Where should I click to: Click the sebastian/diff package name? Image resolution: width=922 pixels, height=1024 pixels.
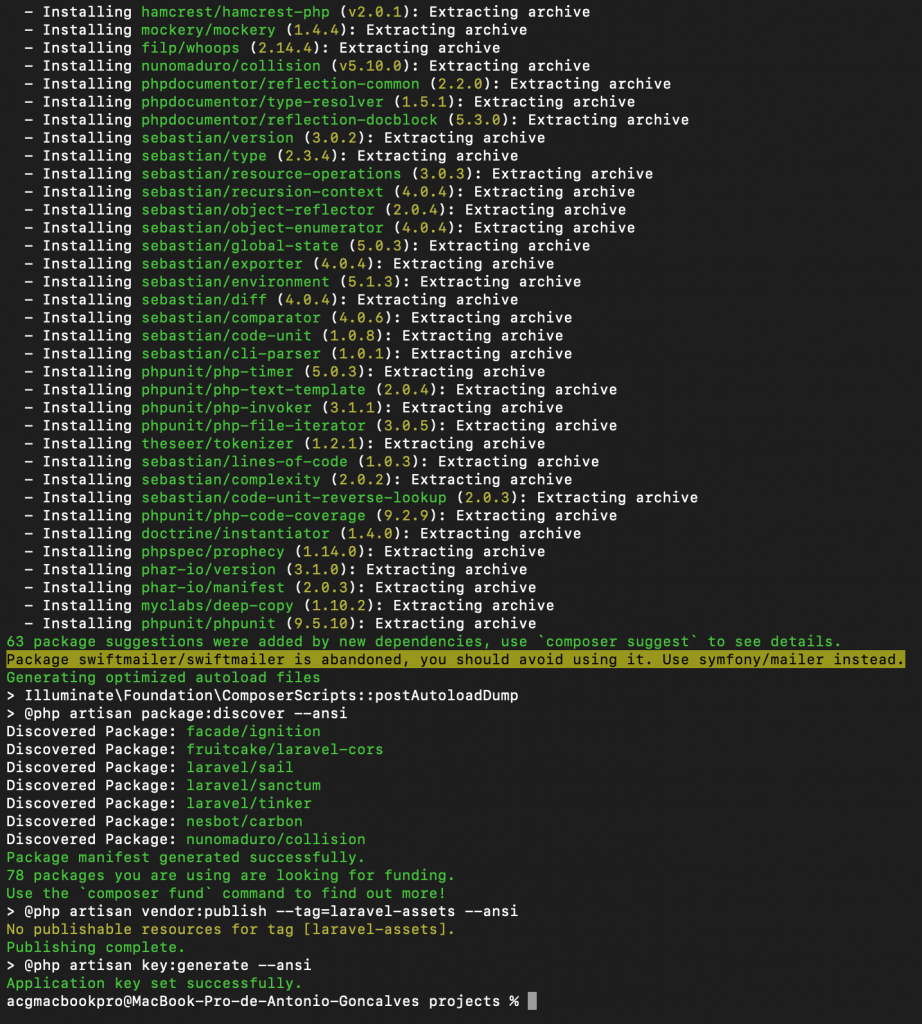pyautogui.click(x=204, y=299)
